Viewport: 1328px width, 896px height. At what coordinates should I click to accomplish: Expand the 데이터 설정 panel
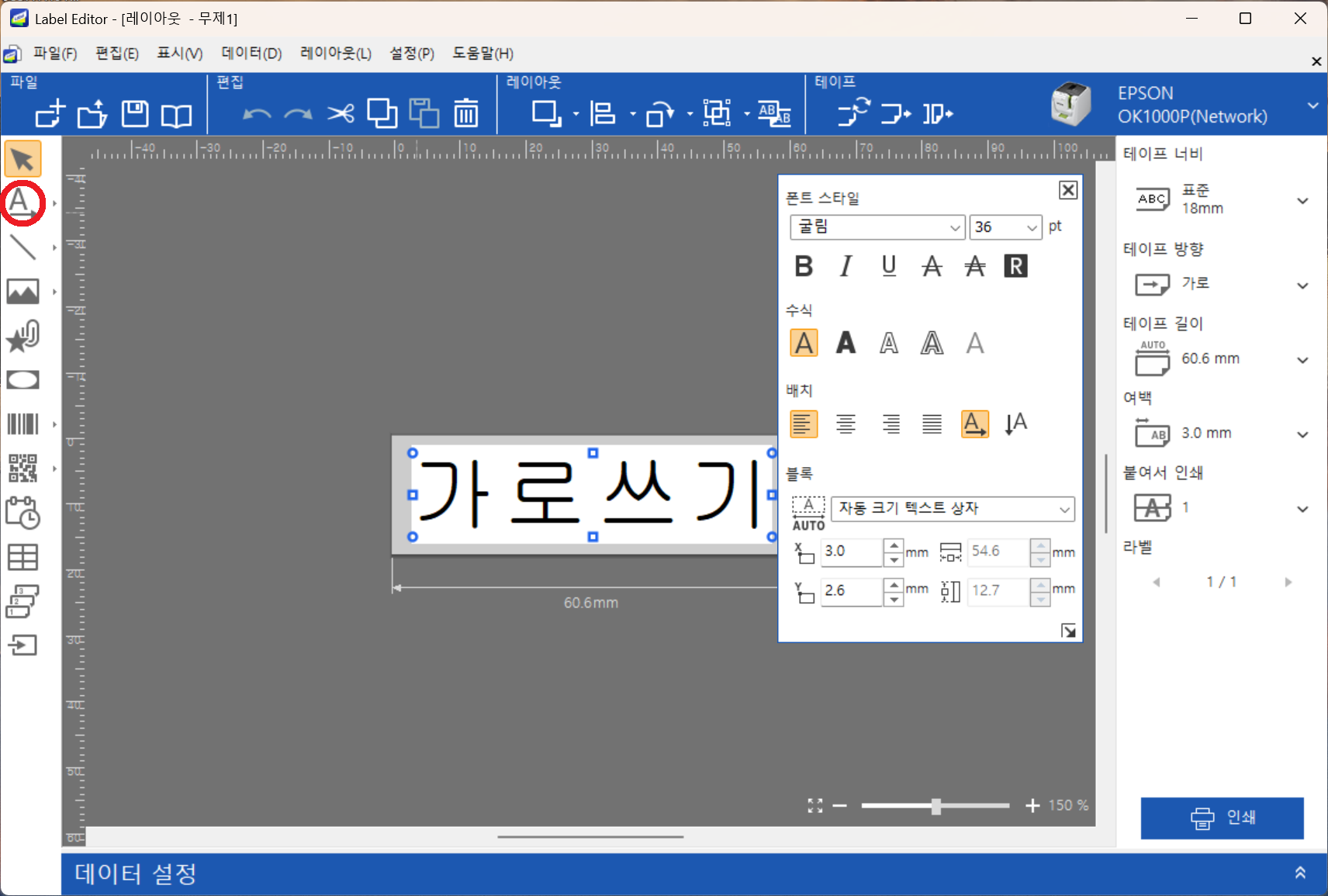[1300, 873]
